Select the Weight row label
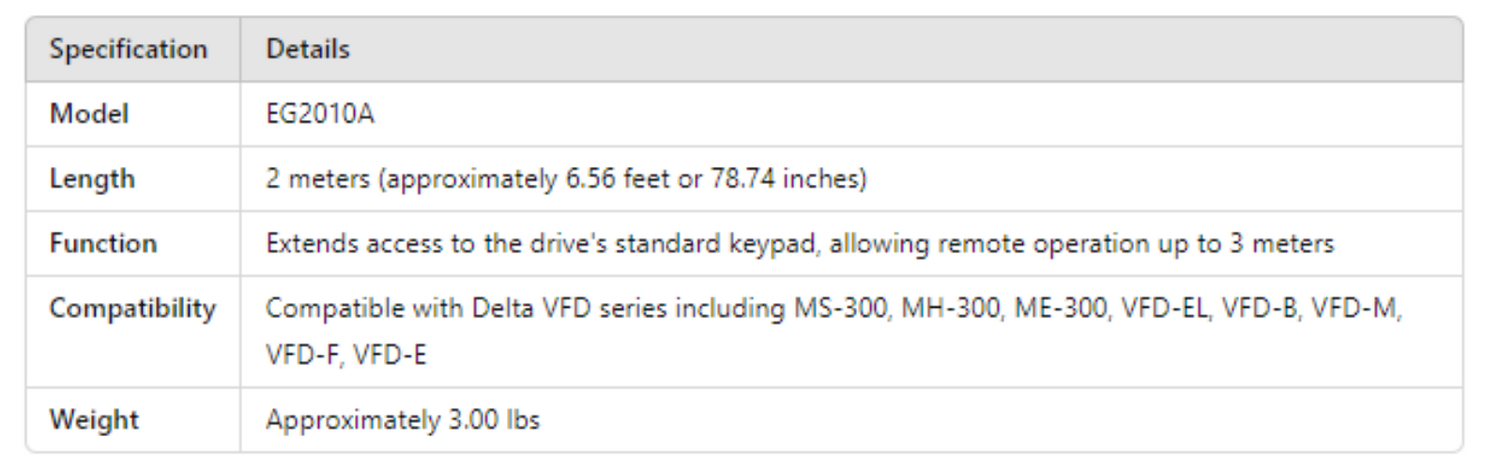Screen dimensions: 1500x469 click(x=95, y=420)
